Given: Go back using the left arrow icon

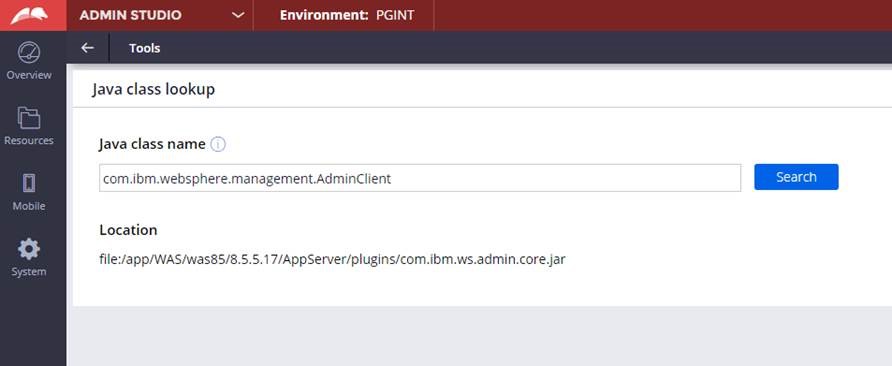Looking at the screenshot, I should 87,48.
